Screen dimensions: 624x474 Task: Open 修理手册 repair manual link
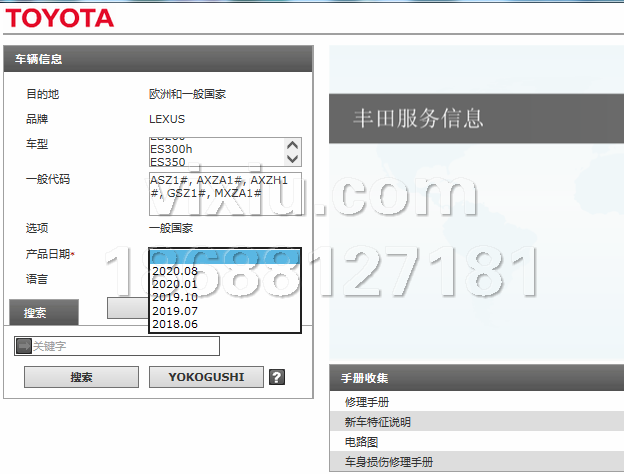(x=365, y=402)
